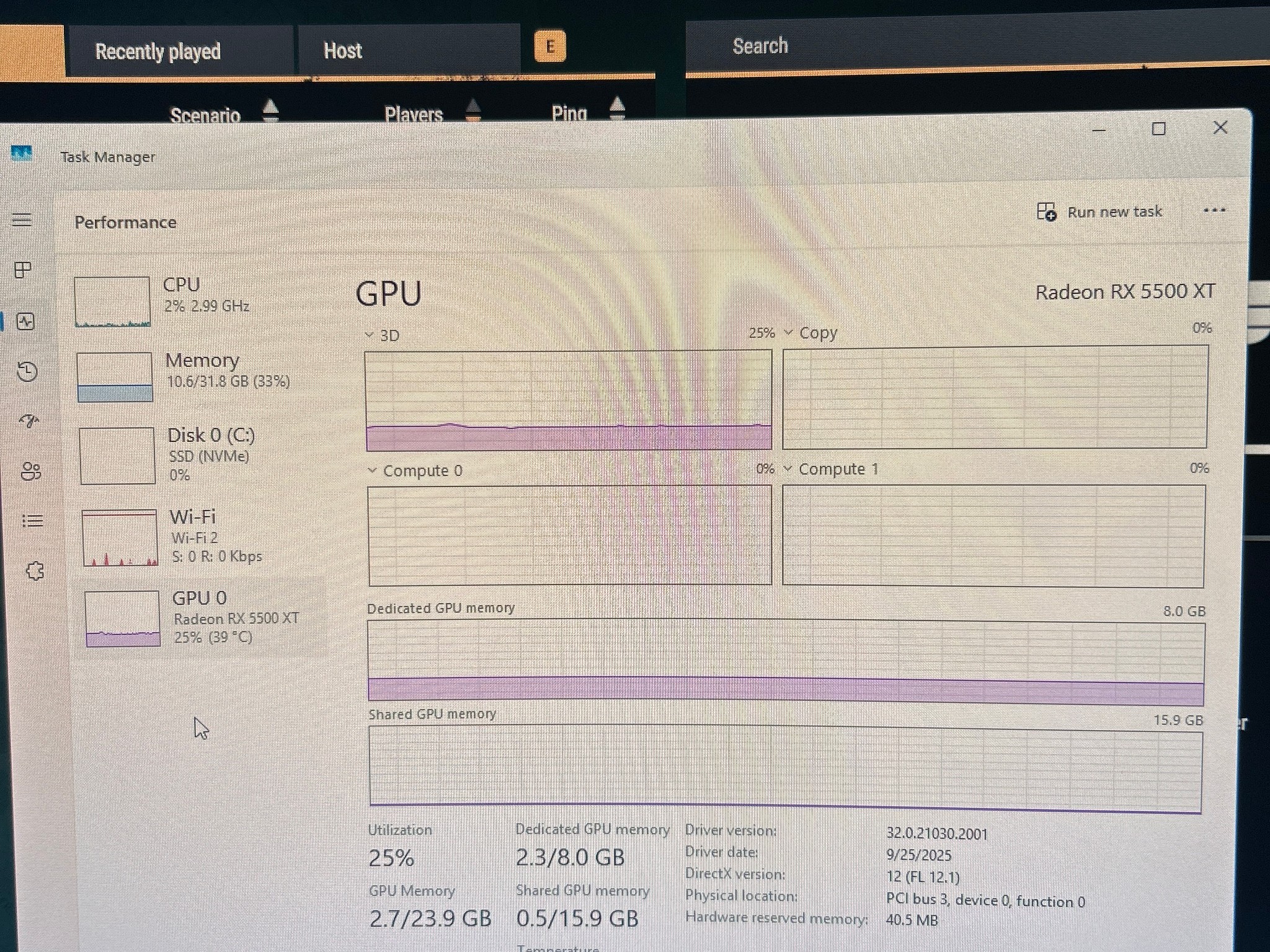The width and height of the screenshot is (1270, 952).
Task: Click the 3D utilization graph
Action: click(569, 400)
